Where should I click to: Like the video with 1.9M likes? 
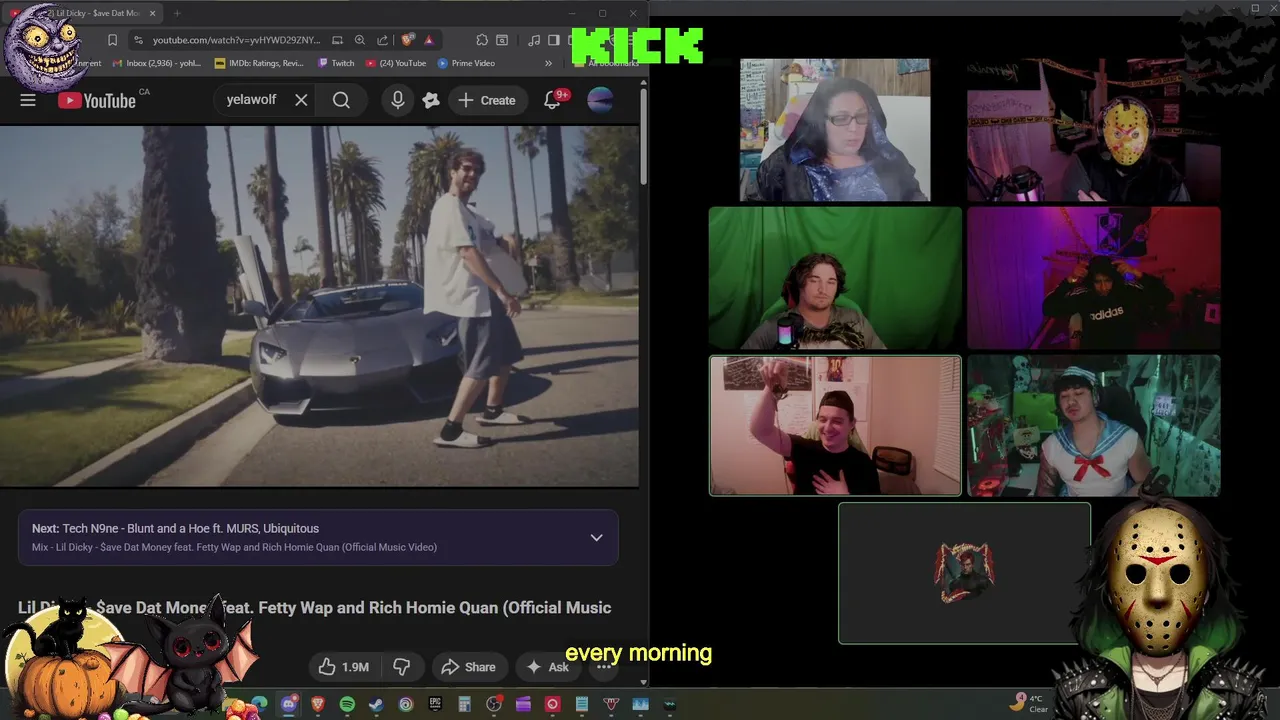[344, 667]
